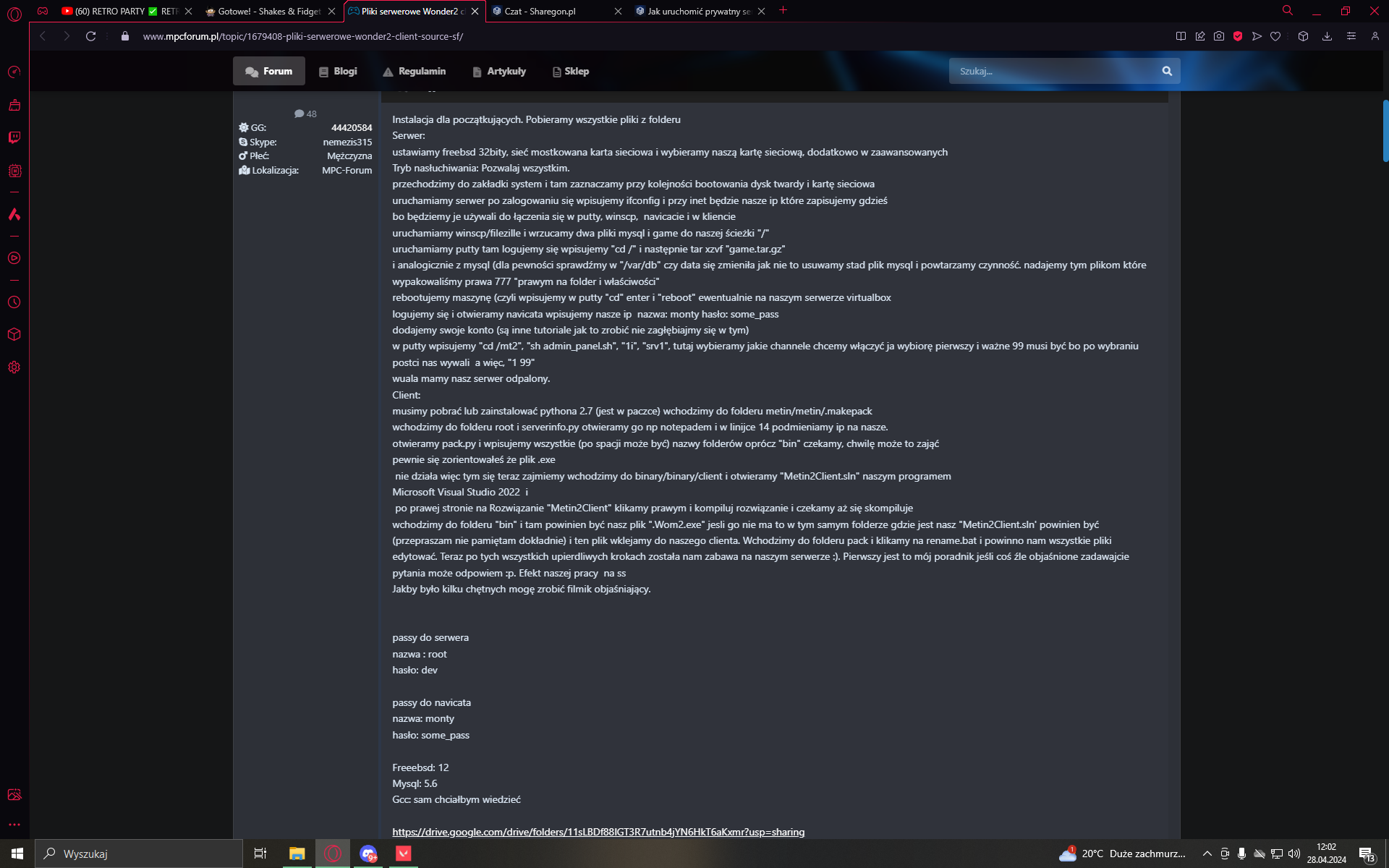Image resolution: width=1389 pixels, height=868 pixels.
Task: Reload the current page
Action: click(90, 36)
